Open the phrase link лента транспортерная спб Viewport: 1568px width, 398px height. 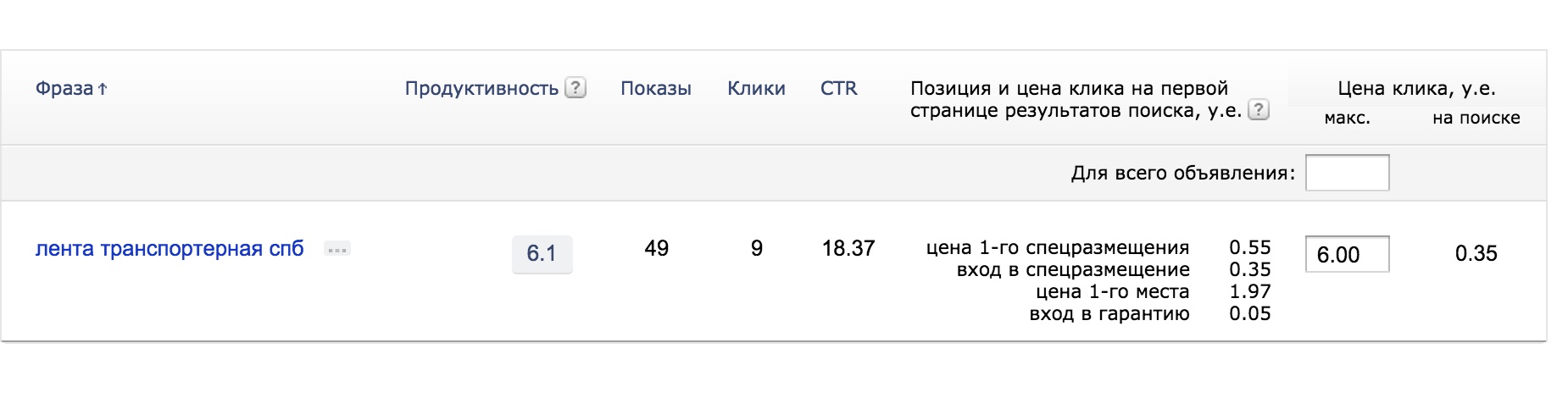(x=170, y=249)
